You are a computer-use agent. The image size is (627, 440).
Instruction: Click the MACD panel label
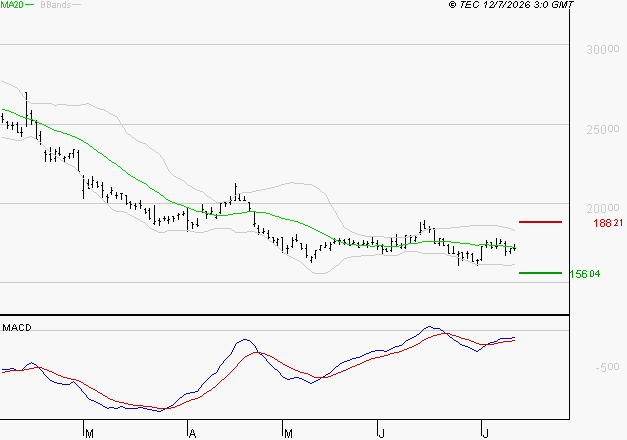pyautogui.click(x=17, y=328)
